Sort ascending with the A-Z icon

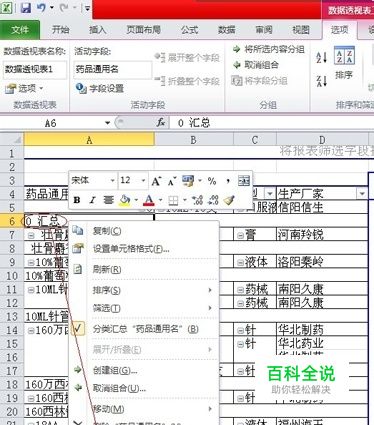(321, 58)
